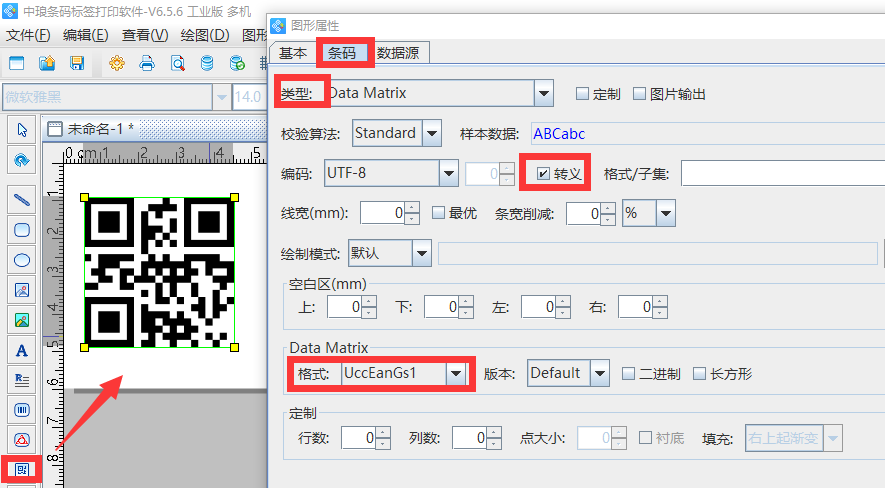
Task: Enable the 图片输出 checkbox
Action: (639, 94)
